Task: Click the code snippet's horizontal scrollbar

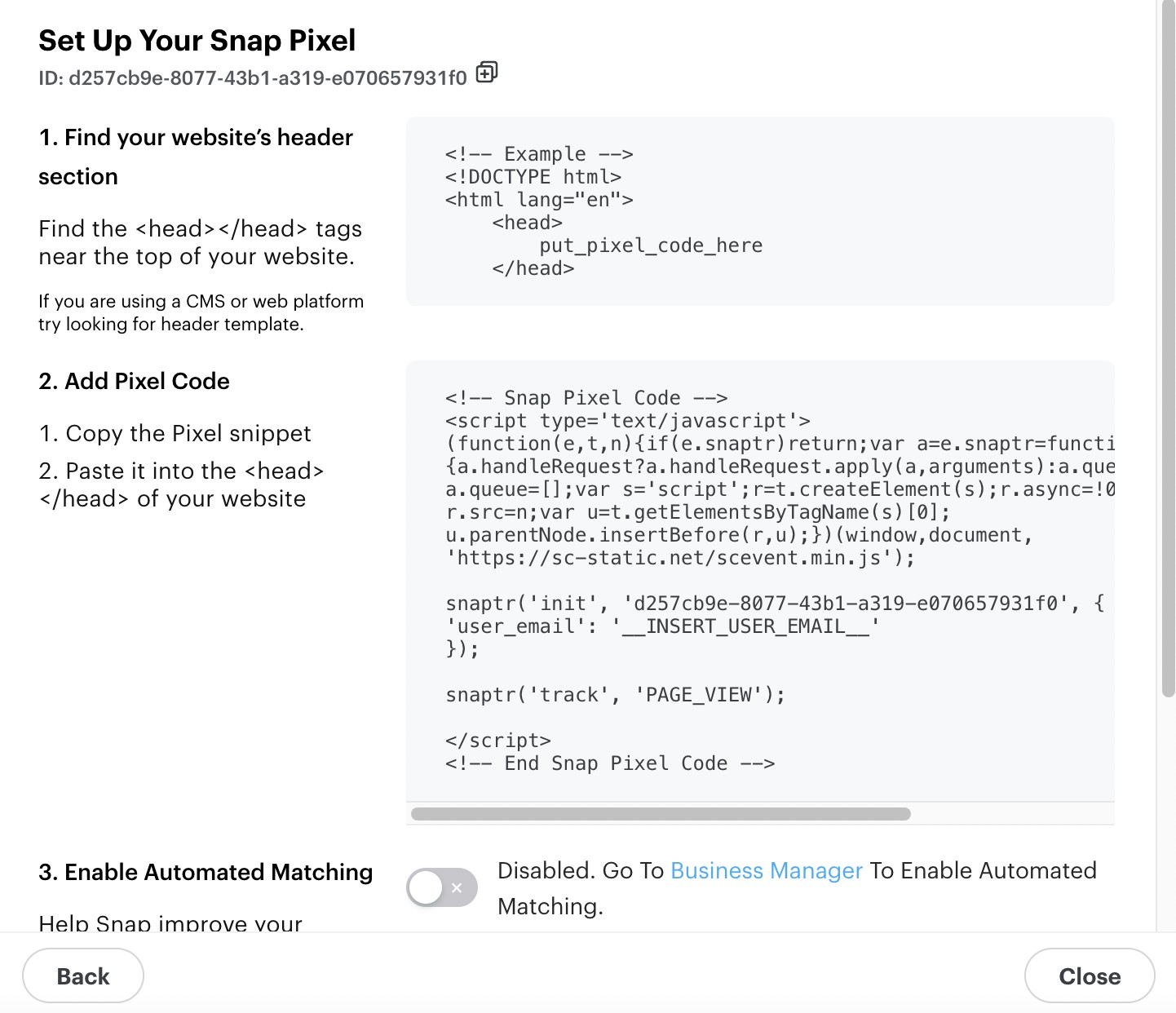Action: pos(661,814)
